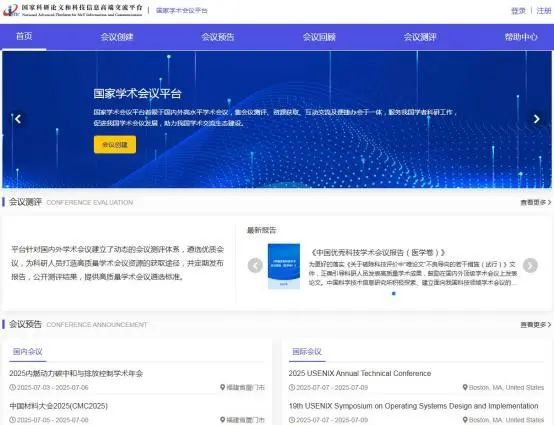Show previous report with gray left arrow
This screenshot has height=425, width=554.
[x=255, y=265]
